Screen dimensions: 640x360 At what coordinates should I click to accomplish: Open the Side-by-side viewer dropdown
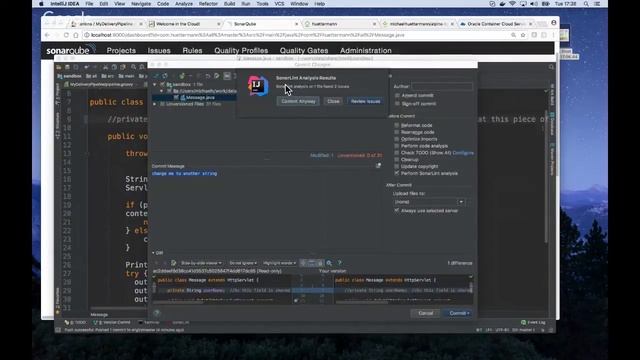pyautogui.click(x=201, y=263)
